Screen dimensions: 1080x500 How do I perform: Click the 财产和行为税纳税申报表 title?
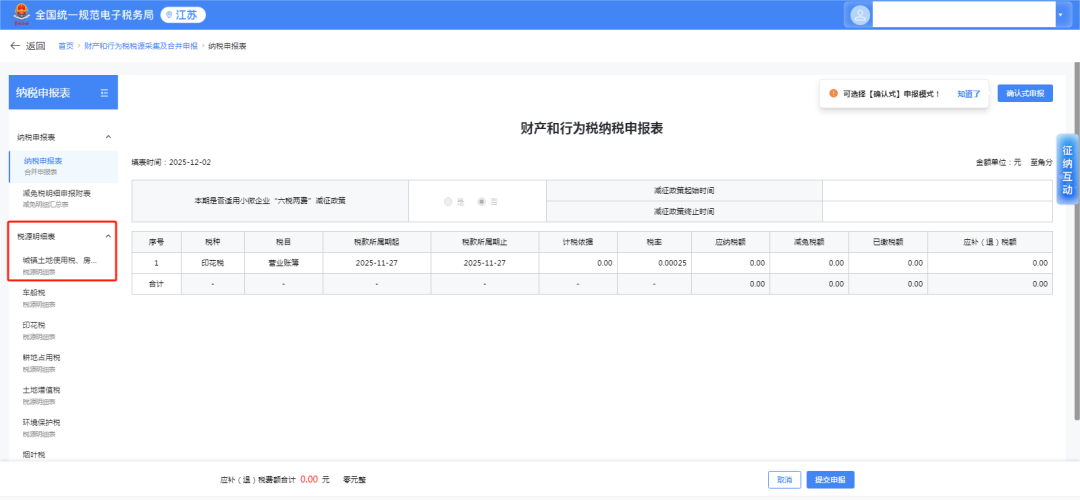tap(592, 128)
